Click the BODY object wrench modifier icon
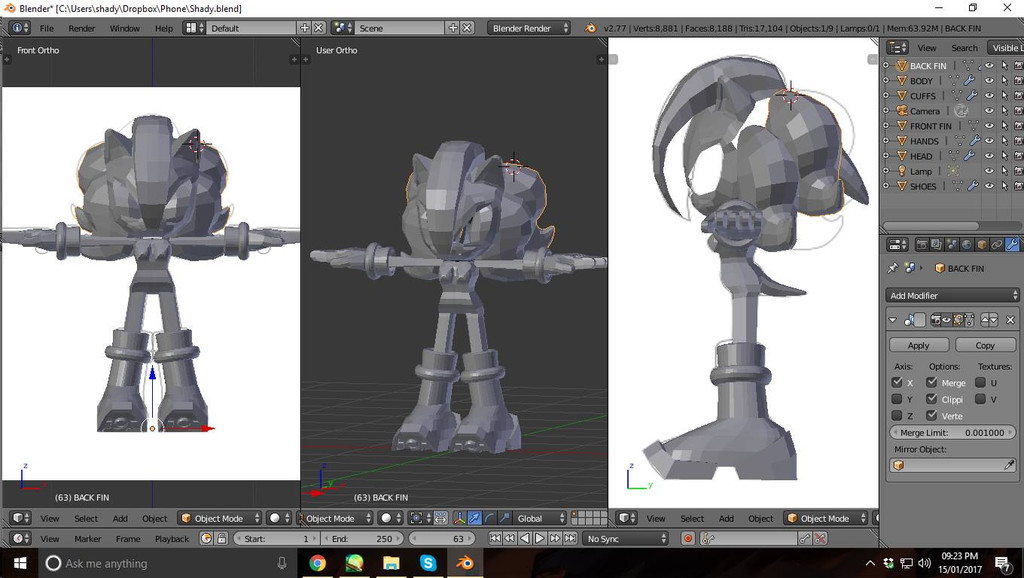The image size is (1024, 578). click(969, 81)
